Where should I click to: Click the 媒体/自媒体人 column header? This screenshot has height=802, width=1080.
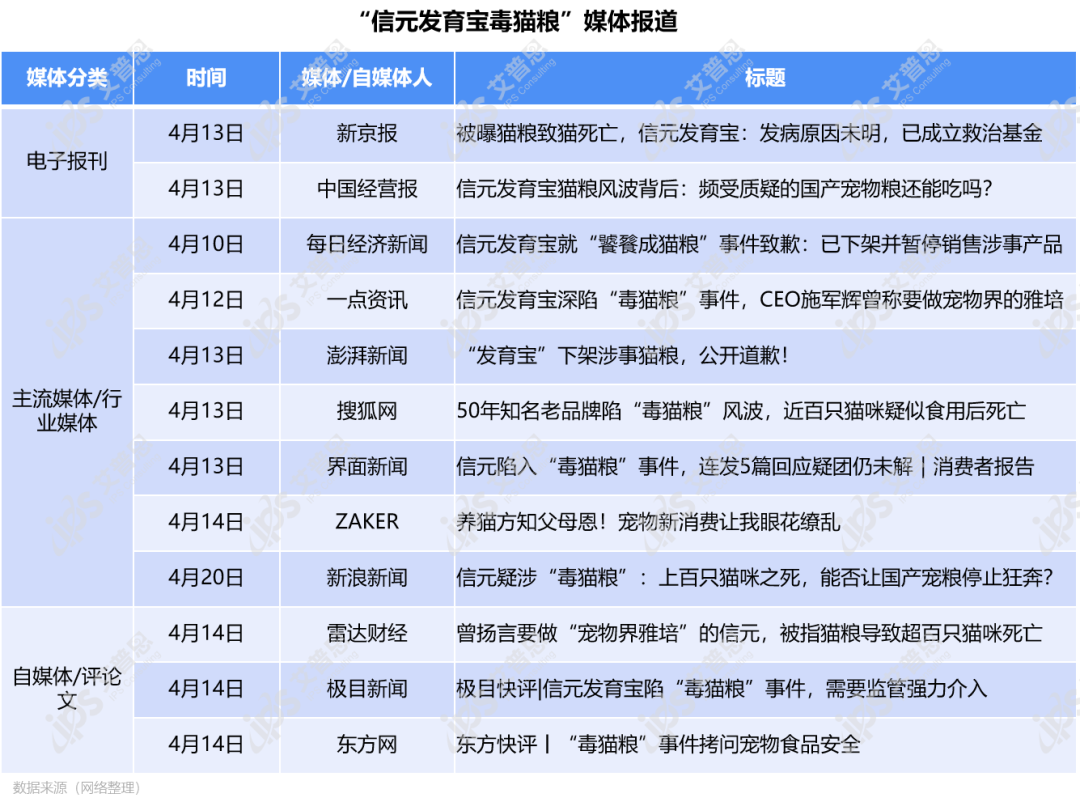point(366,78)
